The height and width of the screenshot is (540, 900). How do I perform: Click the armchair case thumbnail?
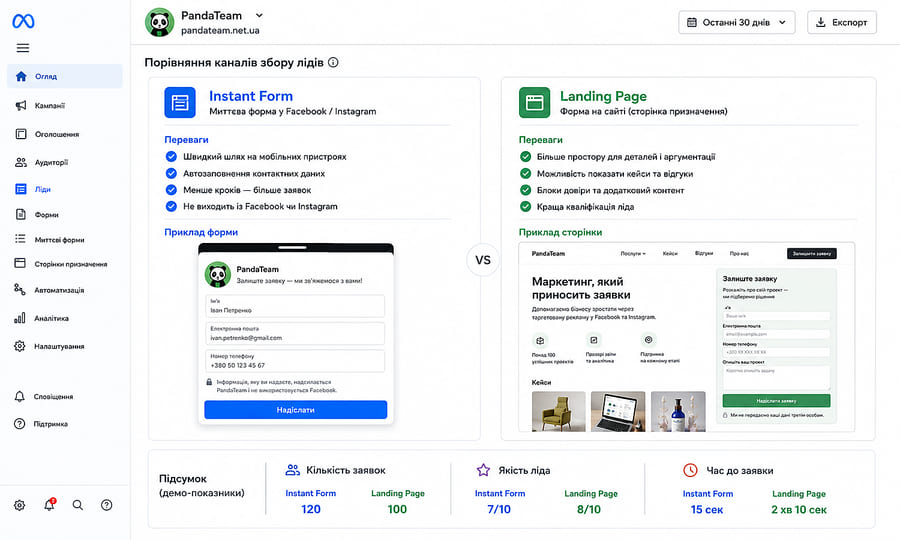[x=558, y=411]
